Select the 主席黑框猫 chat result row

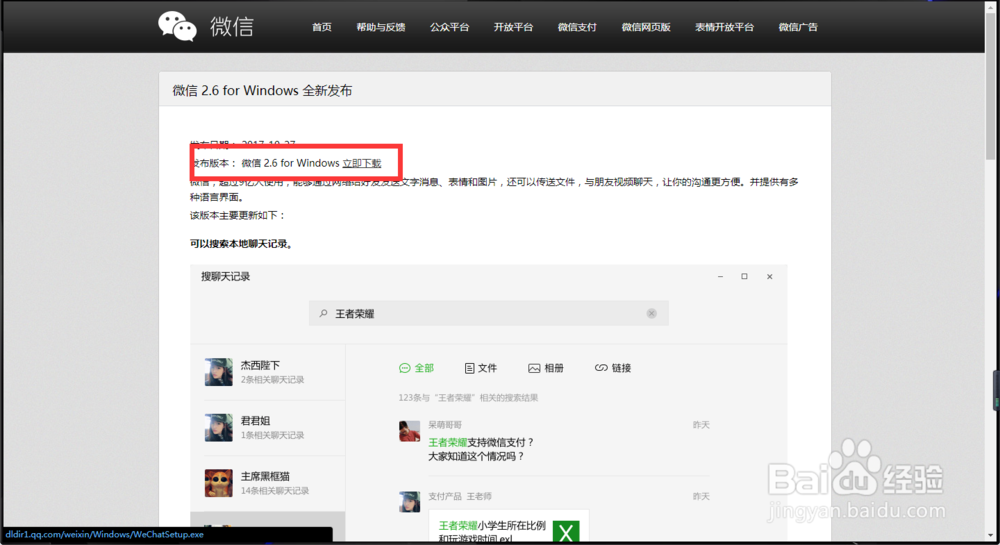[268, 483]
